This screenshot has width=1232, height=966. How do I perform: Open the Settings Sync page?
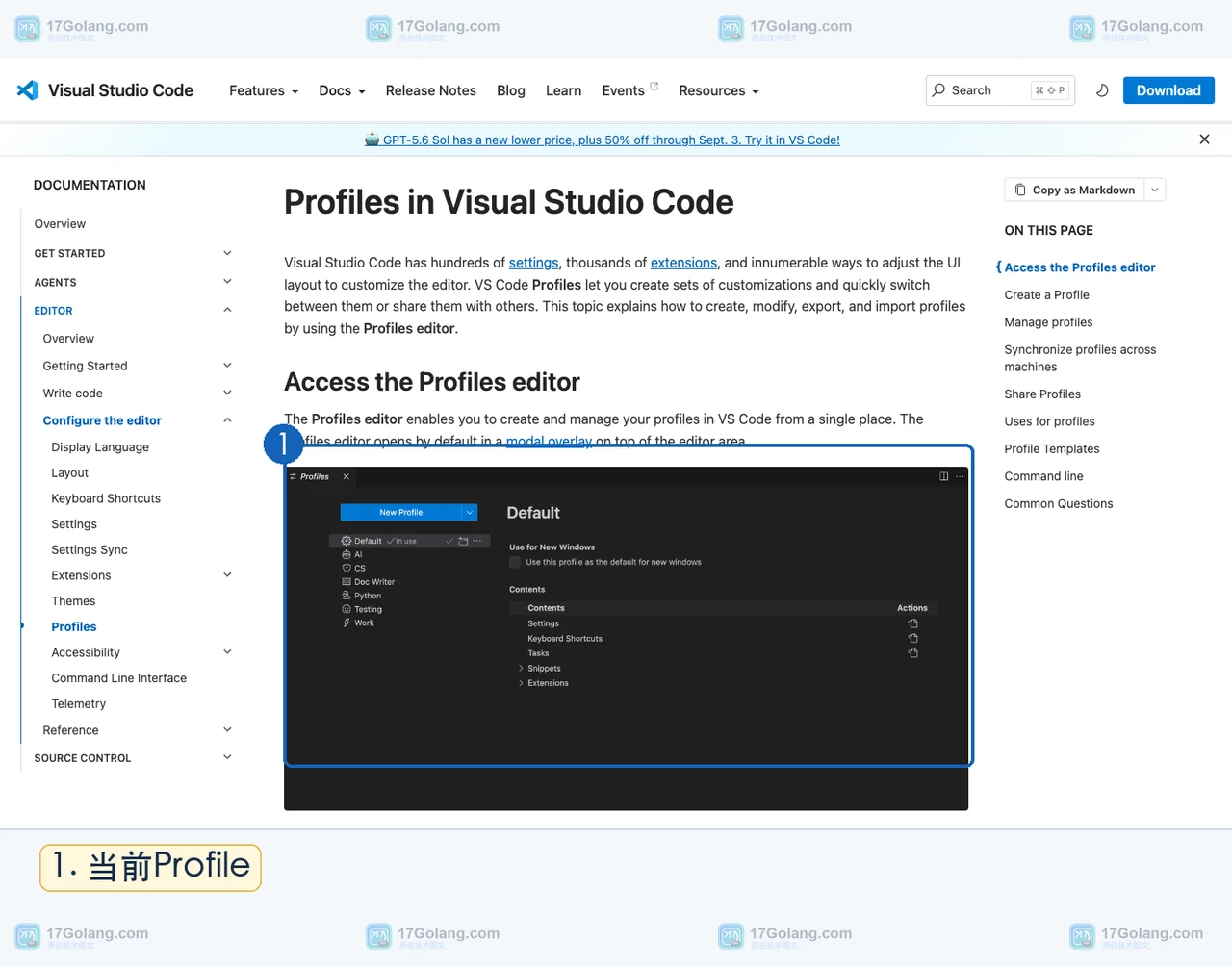[x=90, y=550]
